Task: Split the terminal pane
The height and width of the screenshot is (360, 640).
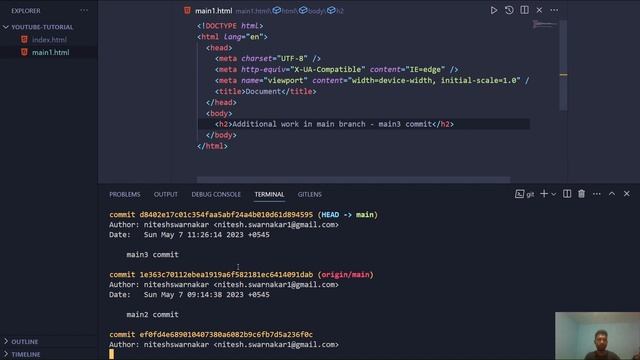Action: pyautogui.click(x=567, y=194)
